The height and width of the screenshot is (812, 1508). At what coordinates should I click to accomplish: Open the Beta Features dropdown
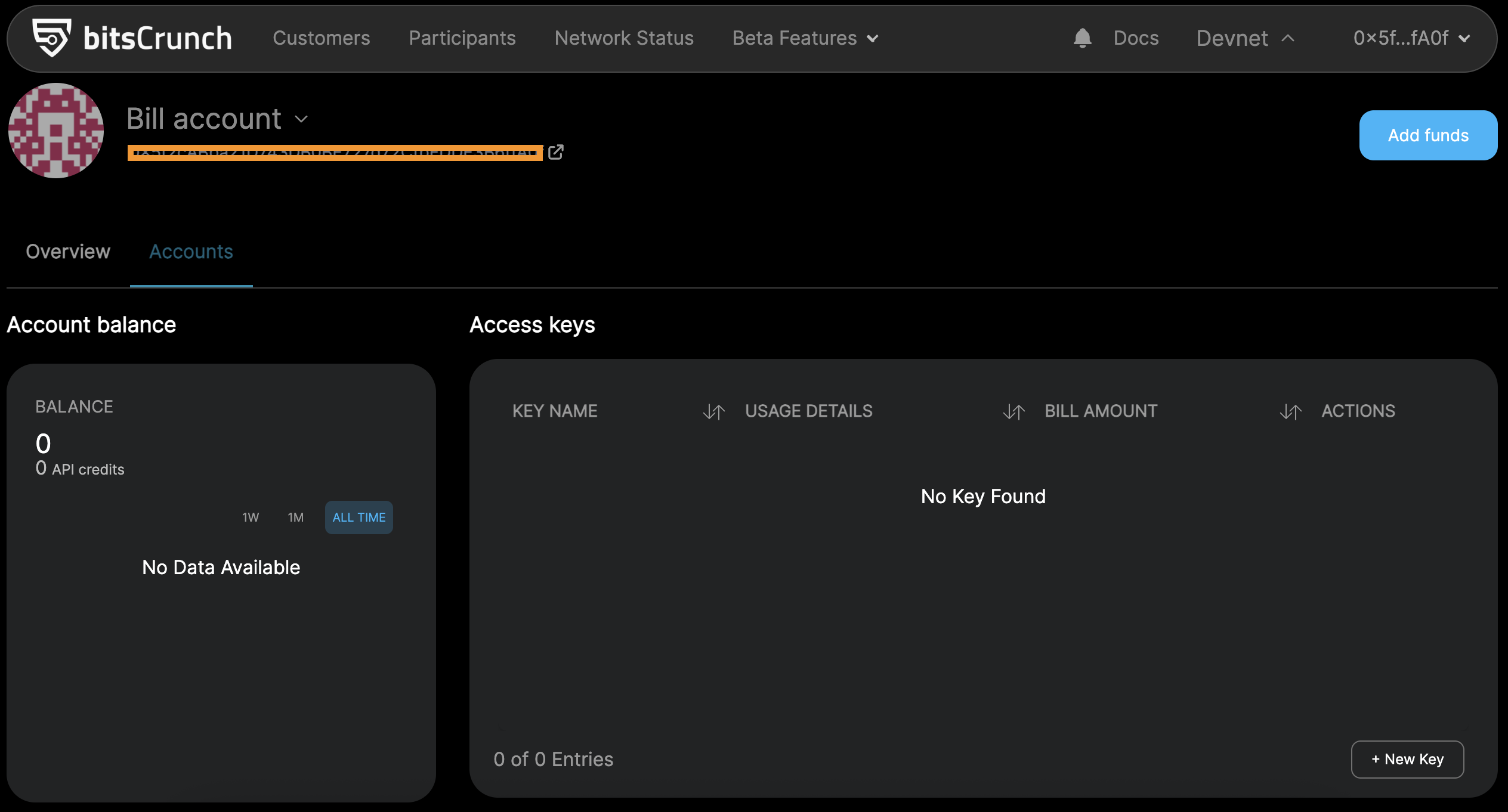tap(805, 38)
